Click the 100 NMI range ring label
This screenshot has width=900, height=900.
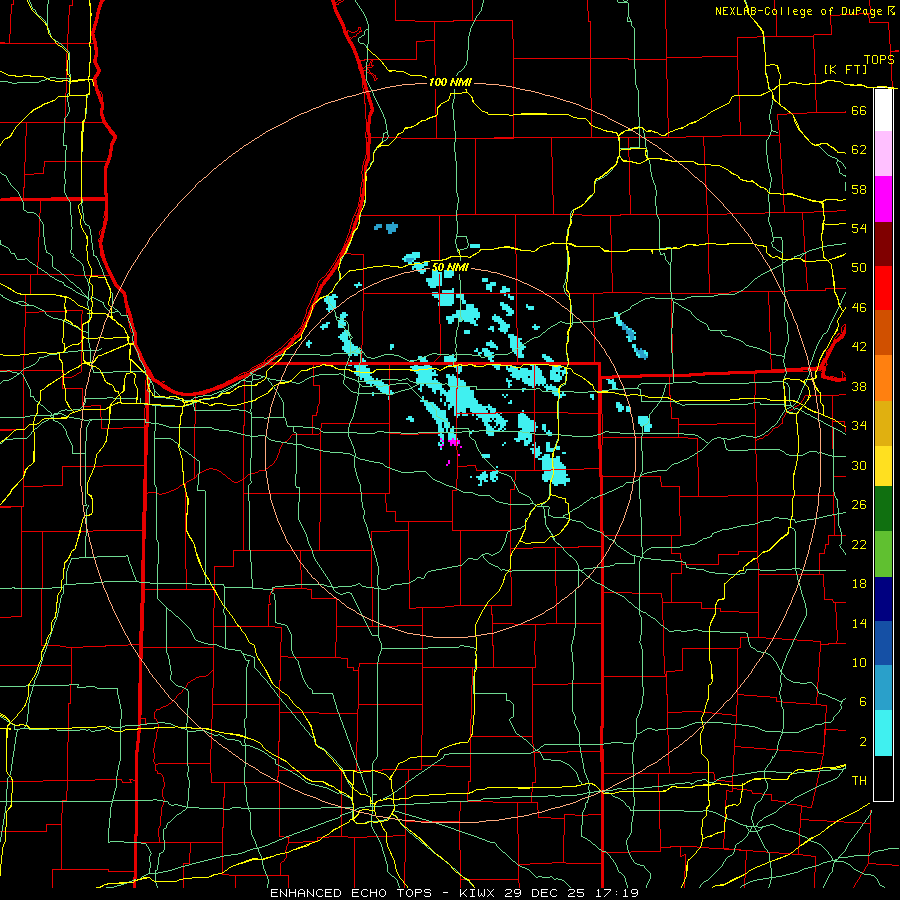[450, 82]
